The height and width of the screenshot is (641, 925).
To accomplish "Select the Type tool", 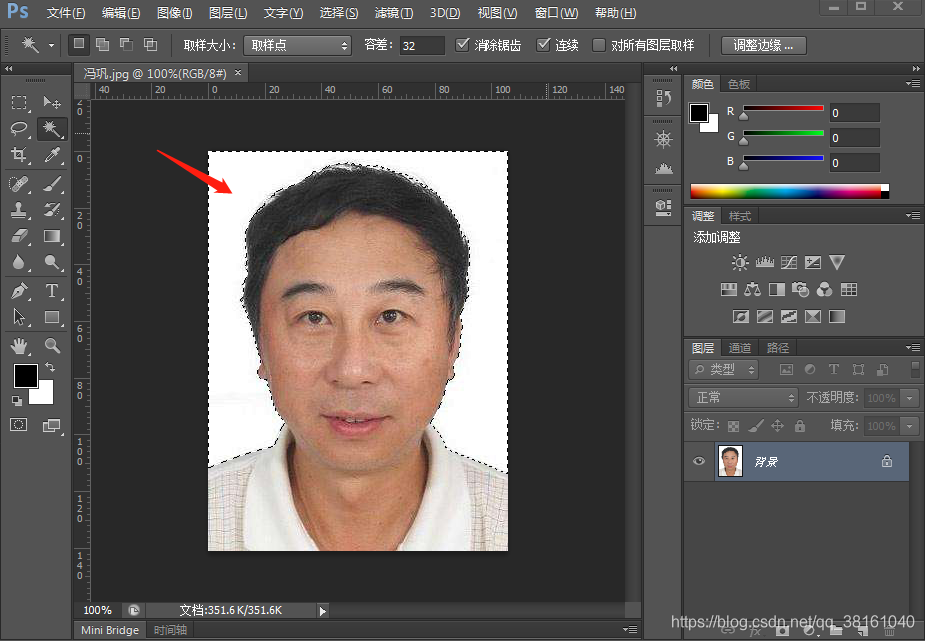I will click(53, 291).
